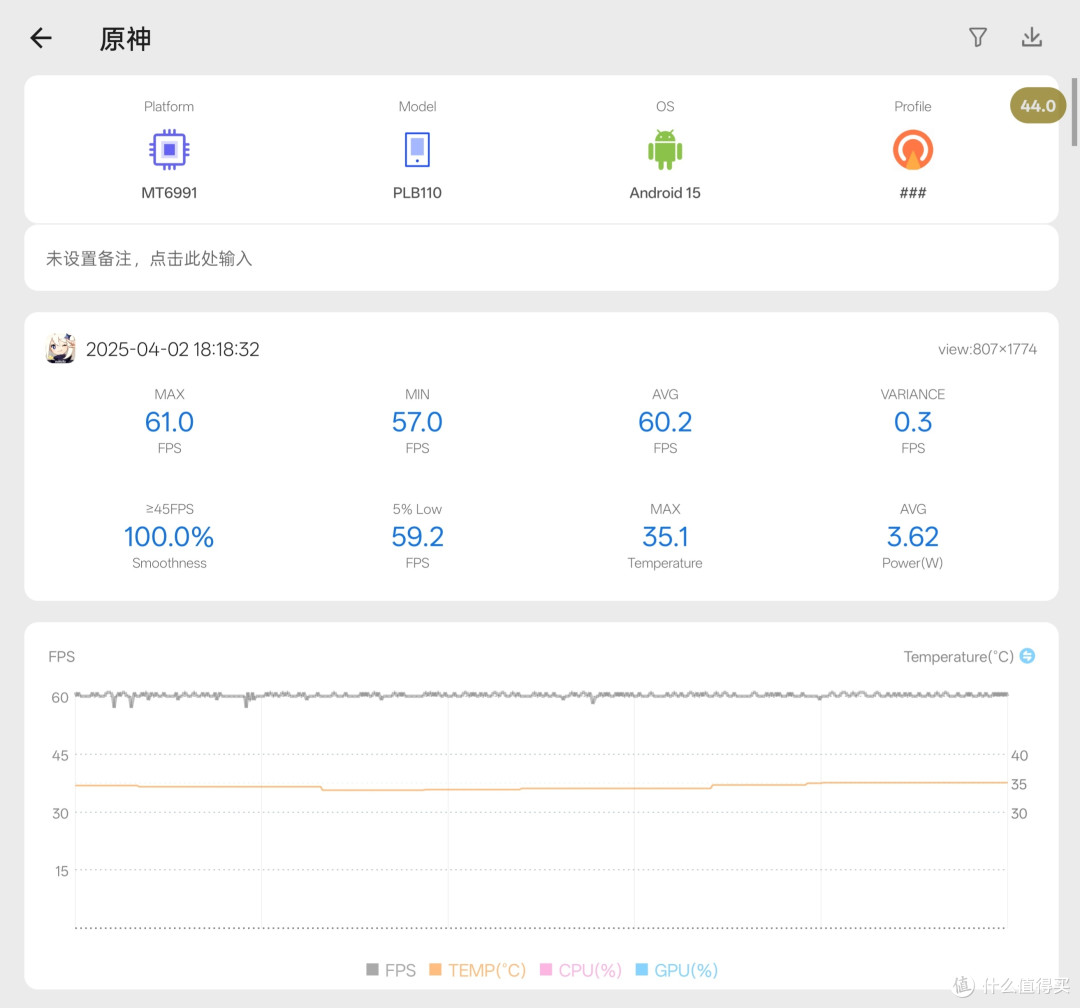Tap the PLB110 model device icon

coord(417,149)
